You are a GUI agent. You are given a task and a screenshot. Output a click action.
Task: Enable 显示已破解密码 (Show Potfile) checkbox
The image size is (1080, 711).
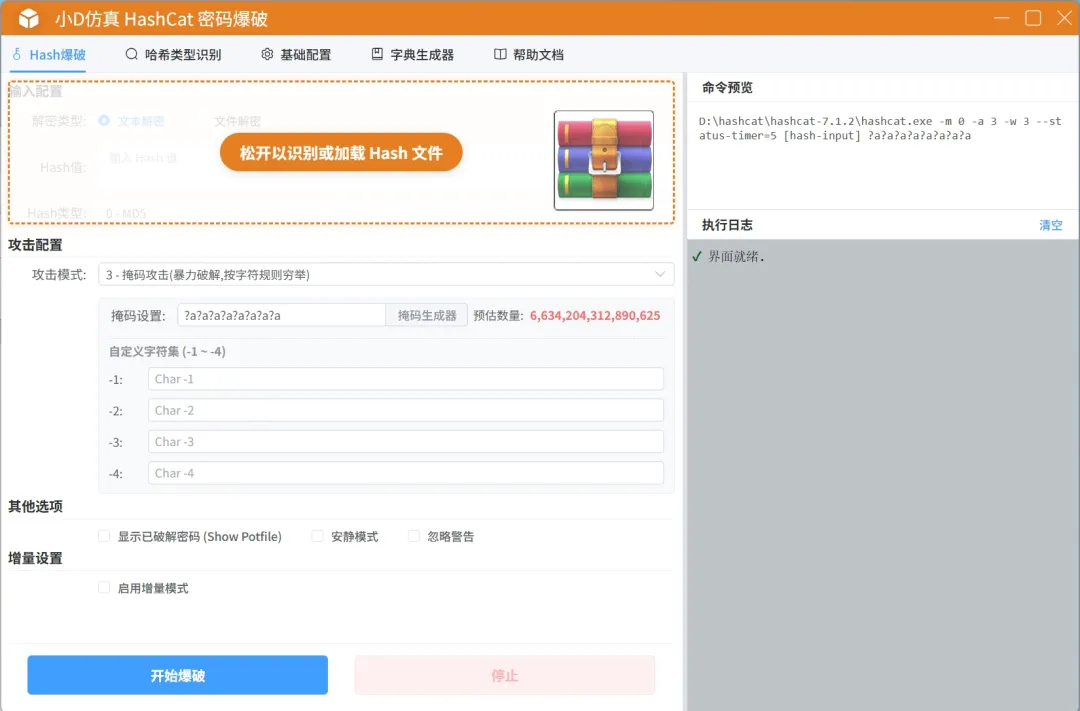(104, 536)
